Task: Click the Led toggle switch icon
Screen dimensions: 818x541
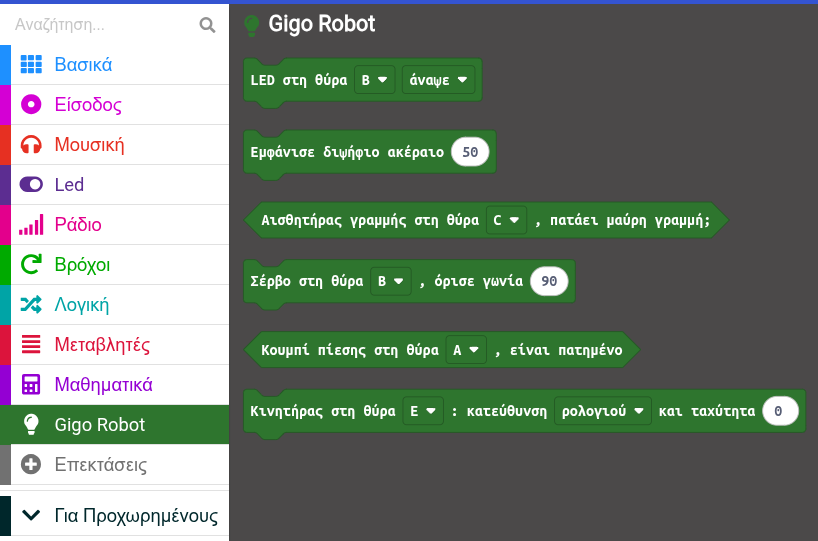Action: pyautogui.click(x=31, y=185)
